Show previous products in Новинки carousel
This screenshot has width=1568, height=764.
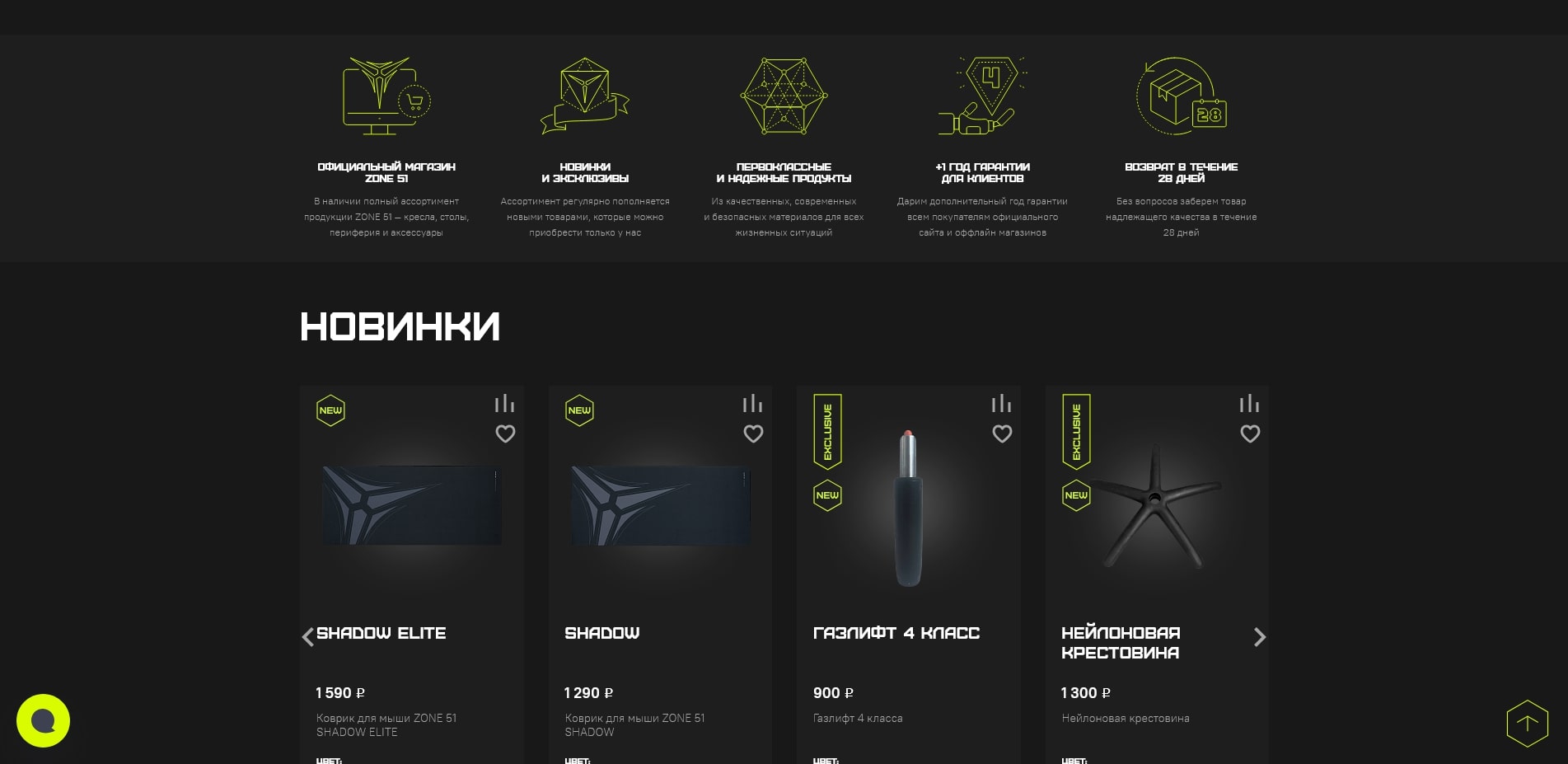pyautogui.click(x=307, y=637)
